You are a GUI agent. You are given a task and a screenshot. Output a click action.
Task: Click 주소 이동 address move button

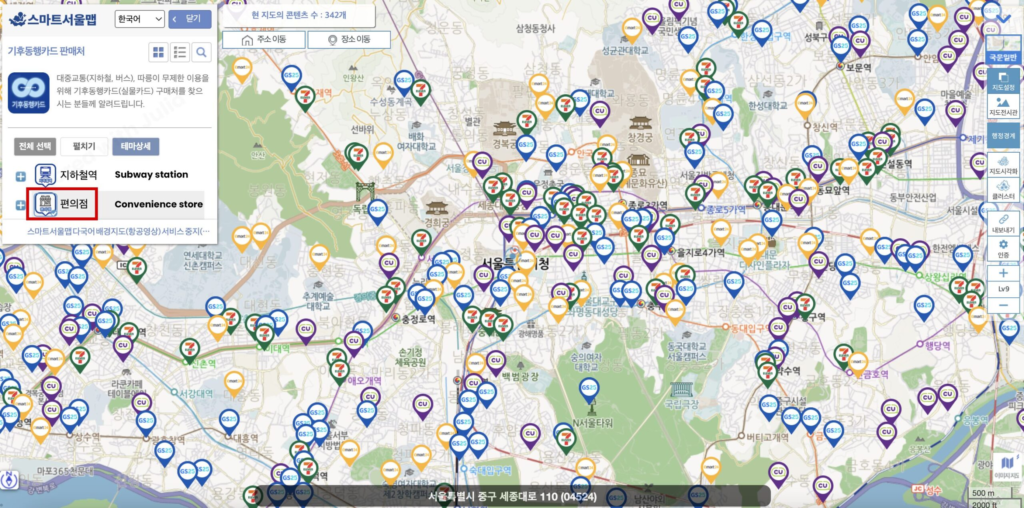pos(263,39)
